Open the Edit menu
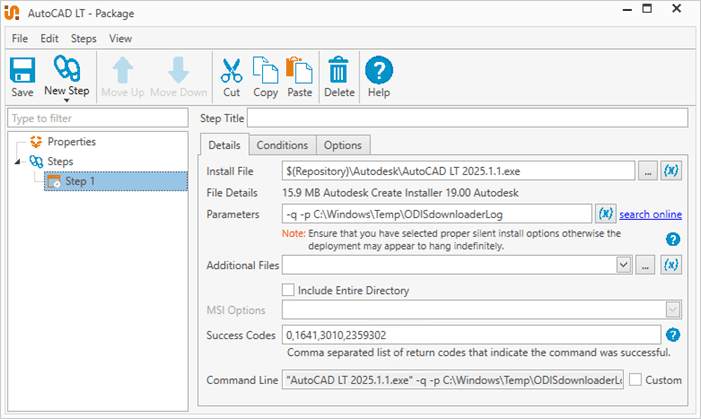The width and height of the screenshot is (701, 419). coord(49,38)
